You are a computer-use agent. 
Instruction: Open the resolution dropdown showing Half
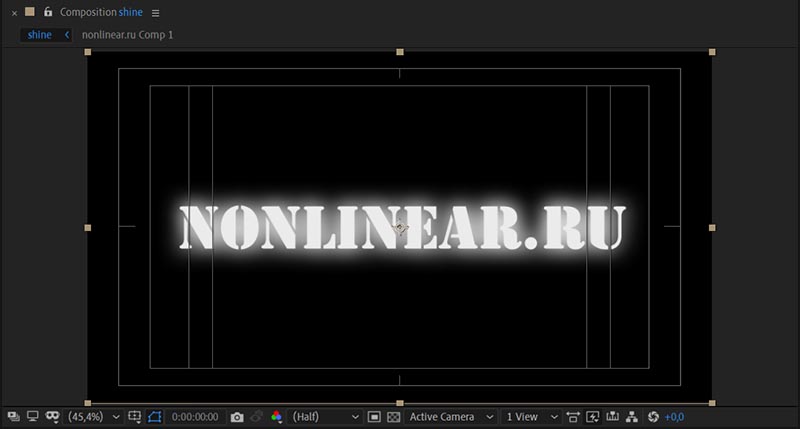click(325, 417)
